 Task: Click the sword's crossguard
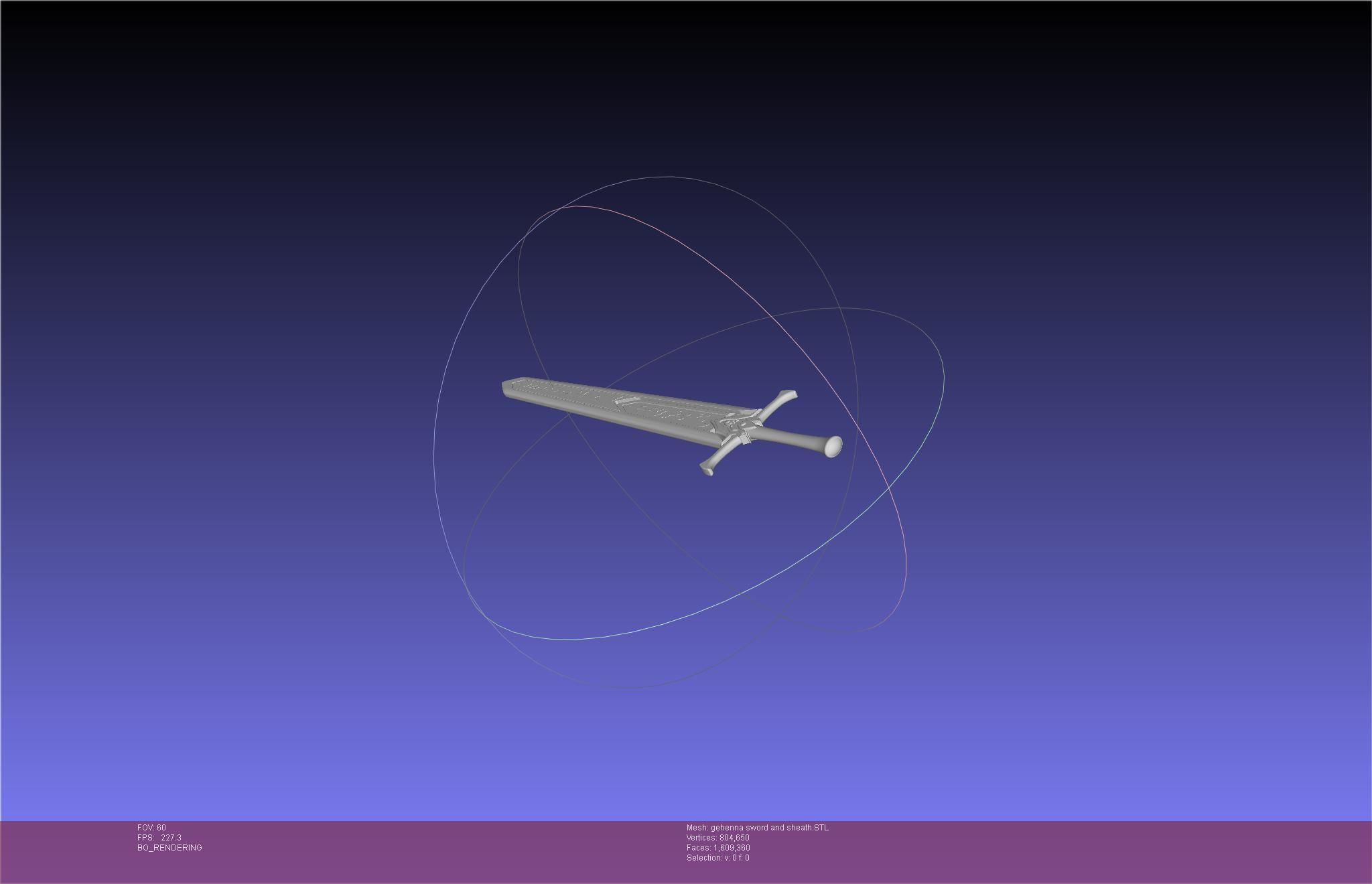pyautogui.click(x=748, y=432)
